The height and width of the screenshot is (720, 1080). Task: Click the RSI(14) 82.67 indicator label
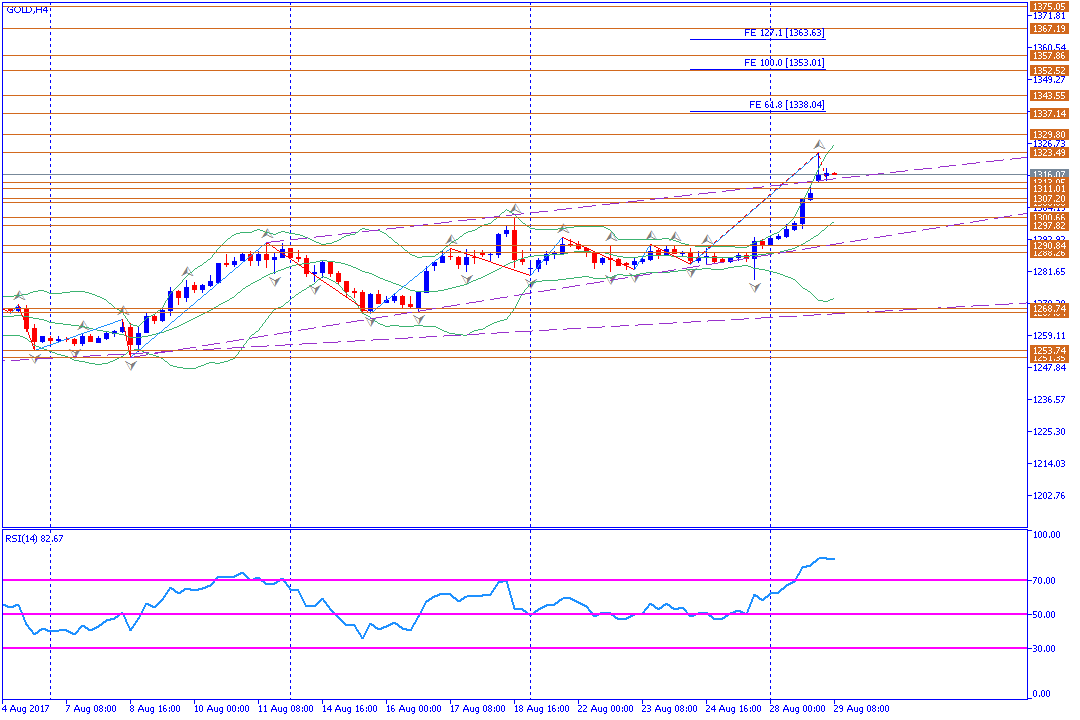click(37, 538)
